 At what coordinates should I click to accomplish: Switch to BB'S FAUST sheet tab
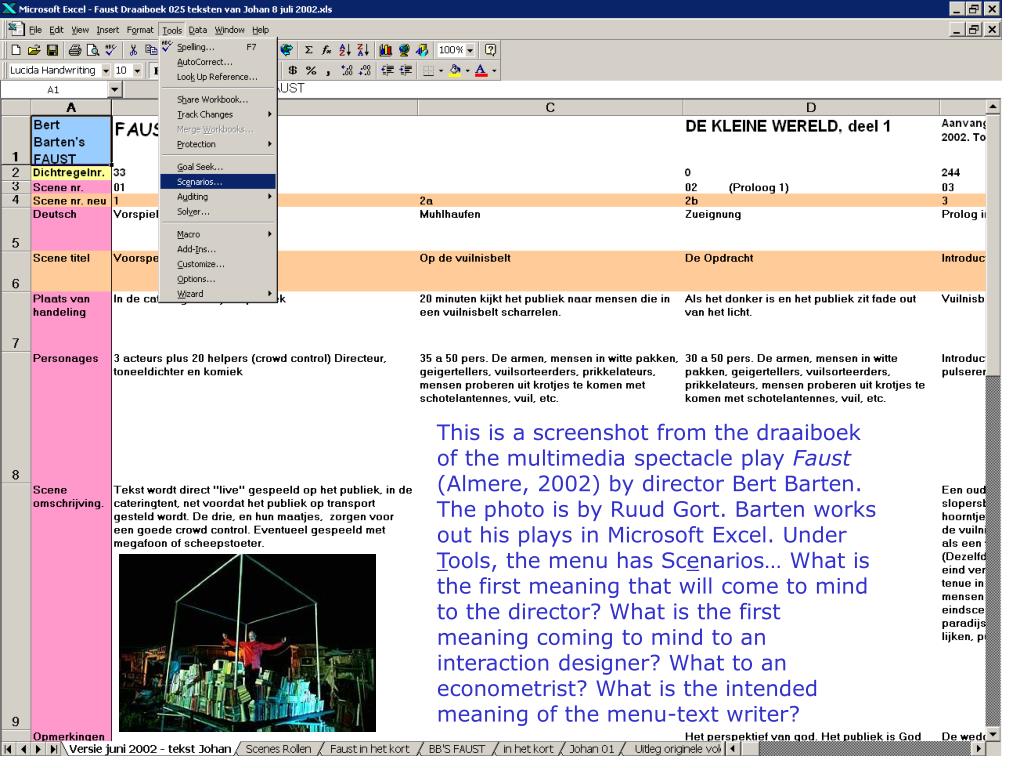click(x=456, y=749)
